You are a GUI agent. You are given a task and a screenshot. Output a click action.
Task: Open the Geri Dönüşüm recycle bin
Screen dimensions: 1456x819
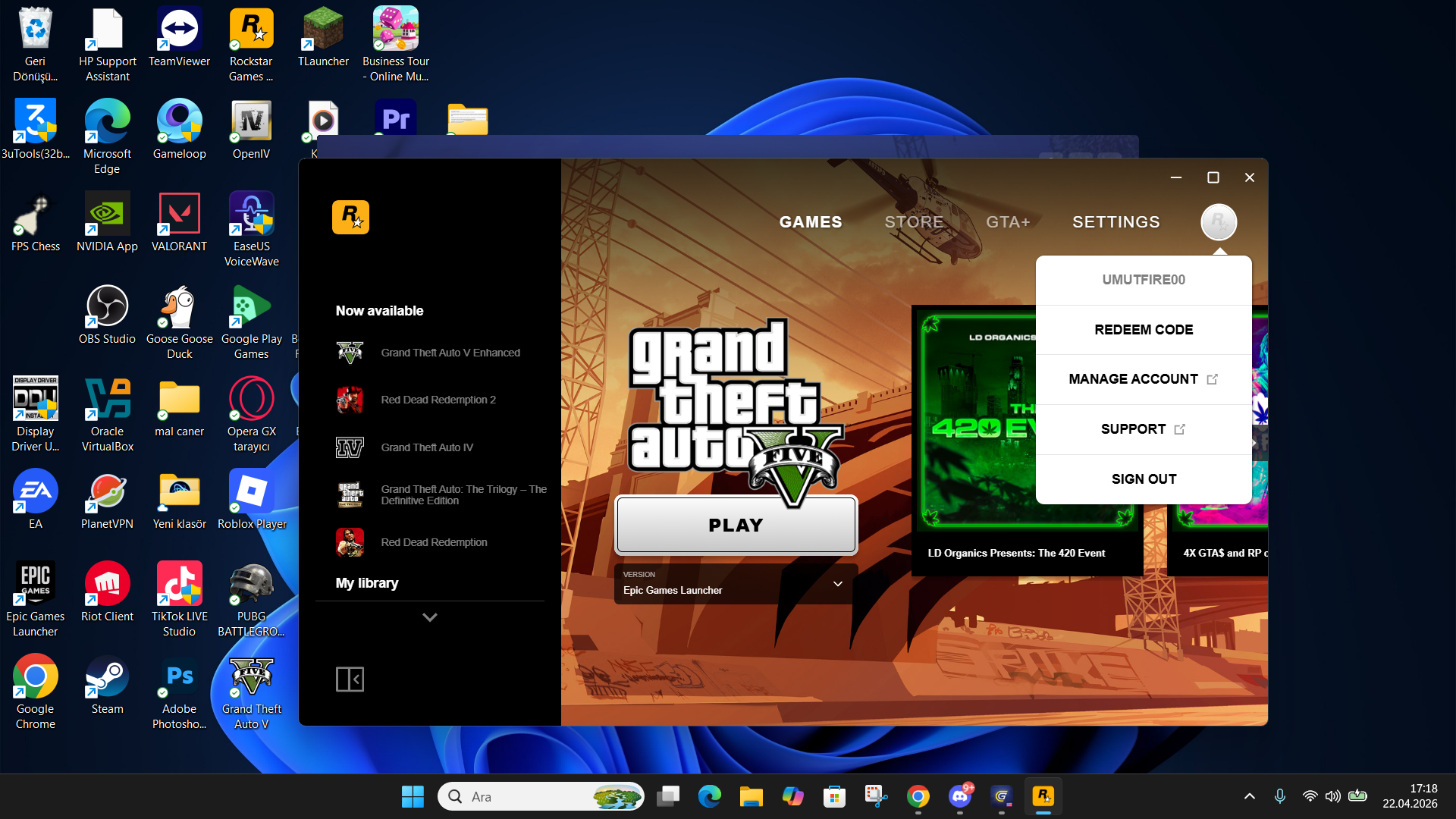35,44
